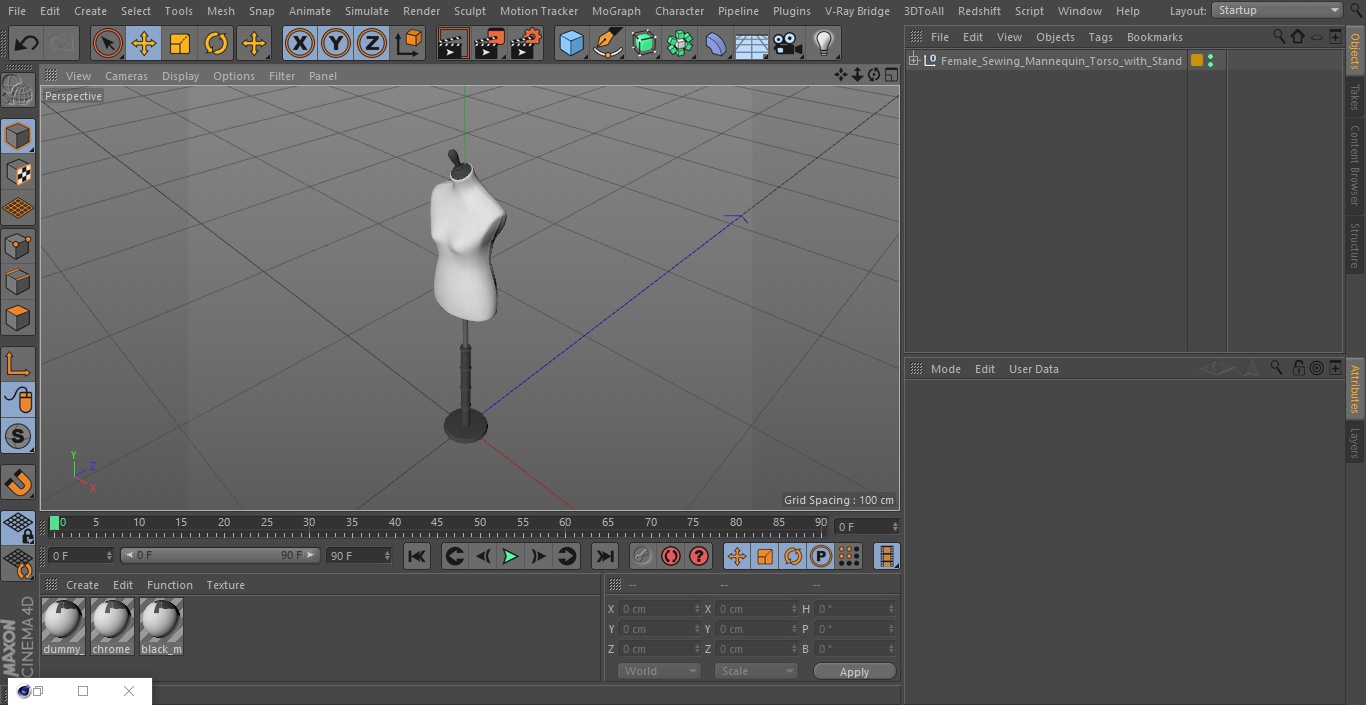The height and width of the screenshot is (705, 1366).
Task: Activate the Rotate tool
Action: tap(216, 43)
